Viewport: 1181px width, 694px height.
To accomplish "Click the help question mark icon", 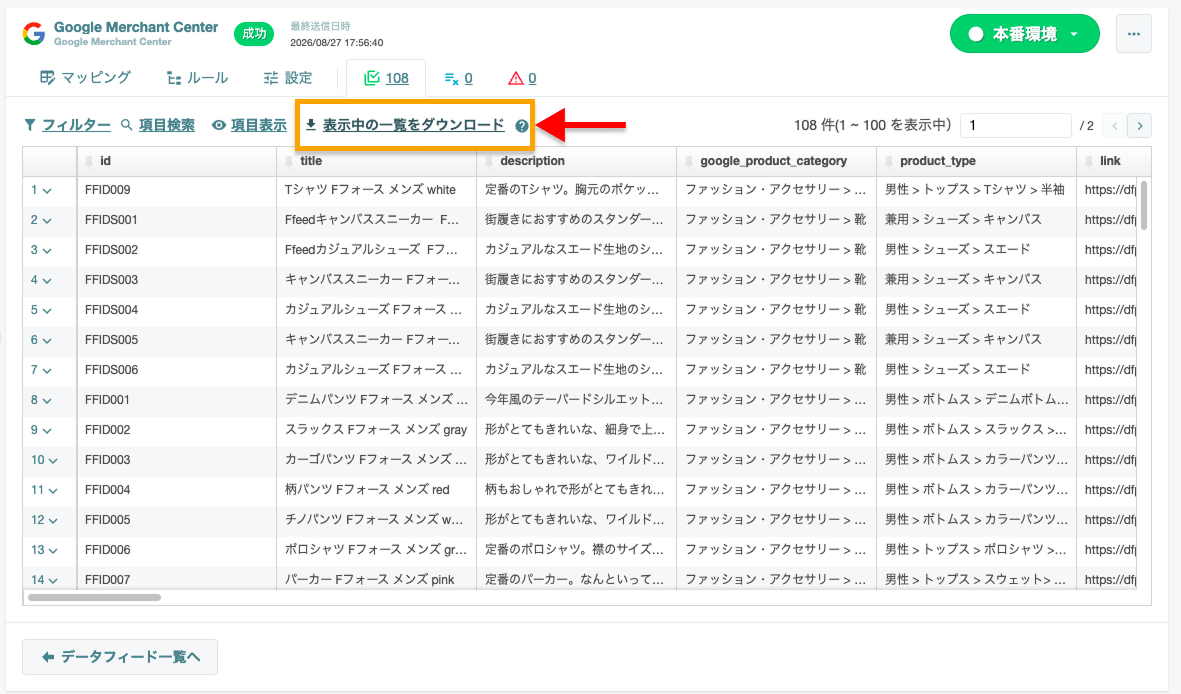I will 521,126.
